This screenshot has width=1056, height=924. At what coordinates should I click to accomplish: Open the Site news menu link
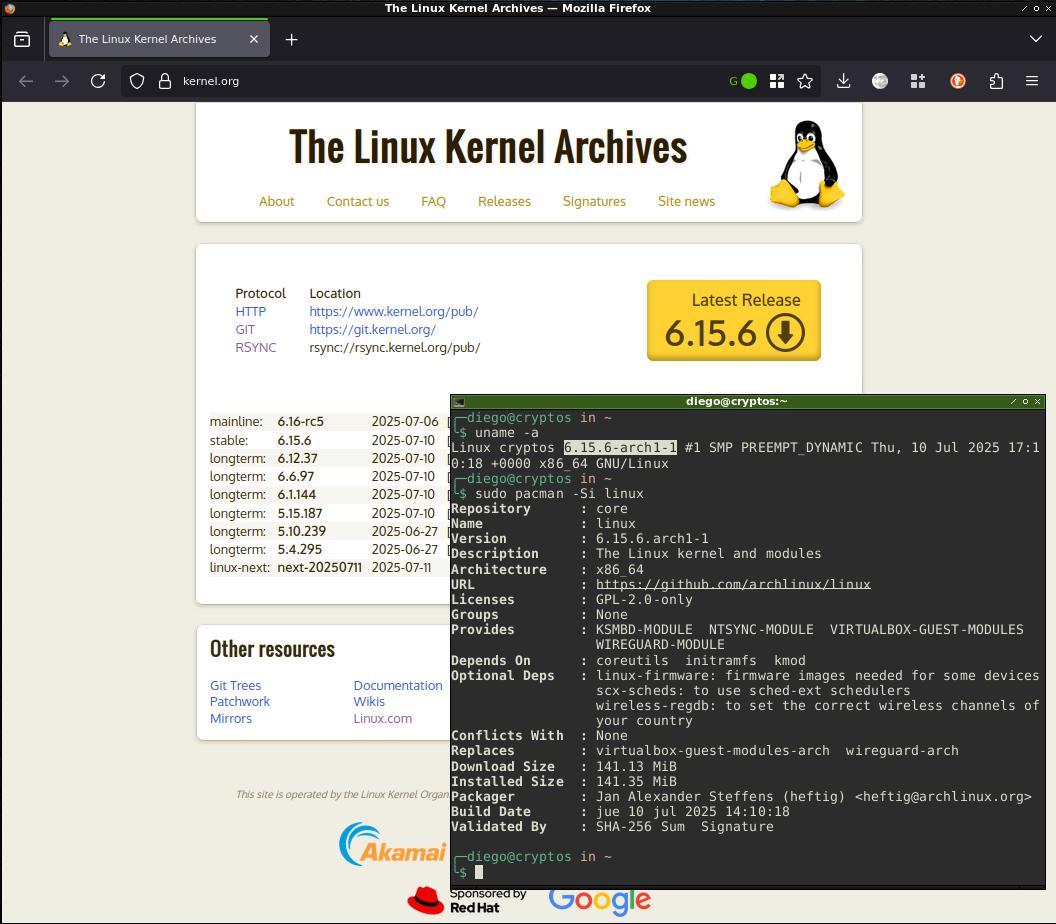coord(686,201)
